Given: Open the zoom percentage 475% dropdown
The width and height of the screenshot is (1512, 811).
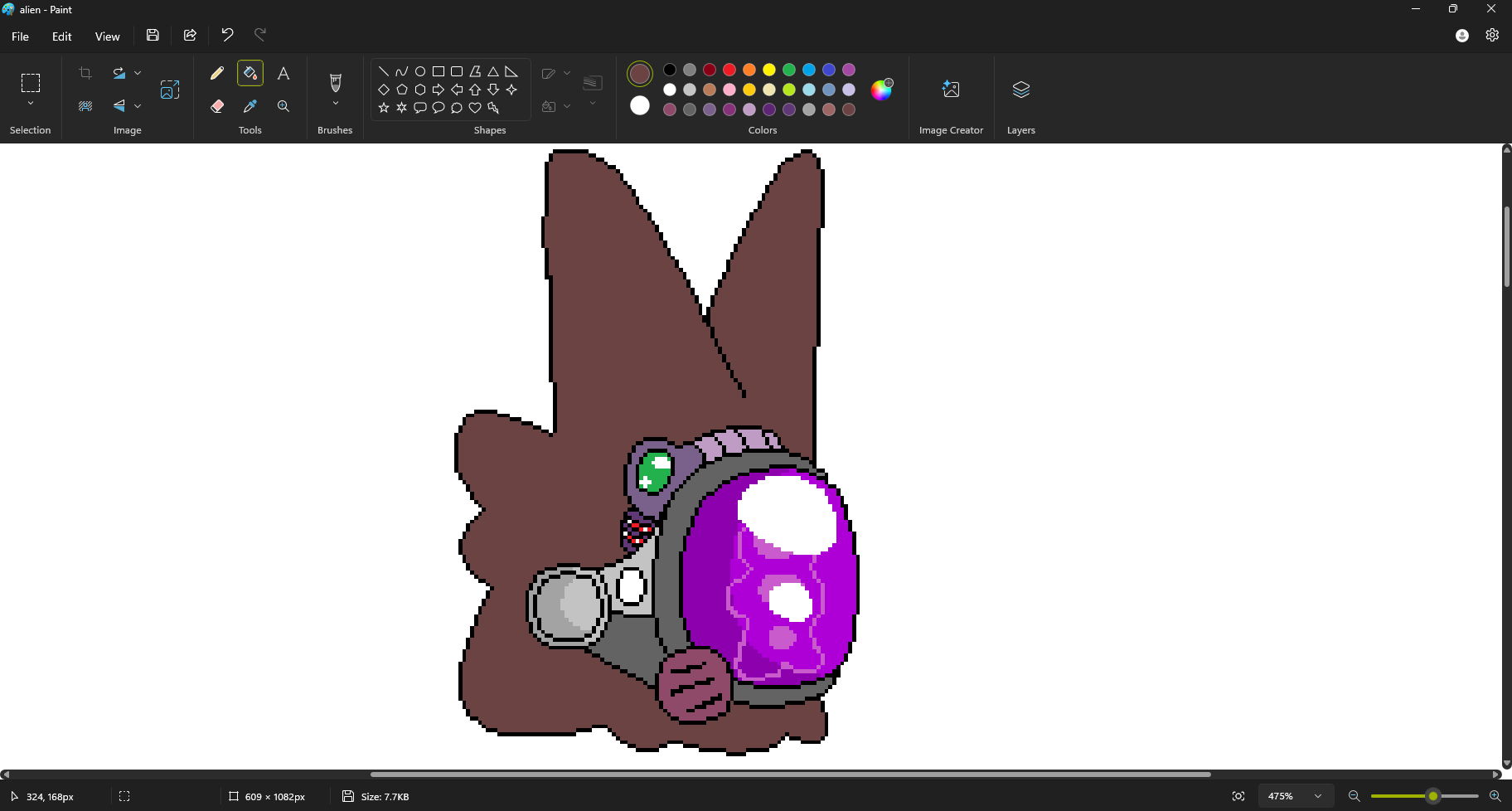Looking at the screenshot, I should click(1296, 796).
